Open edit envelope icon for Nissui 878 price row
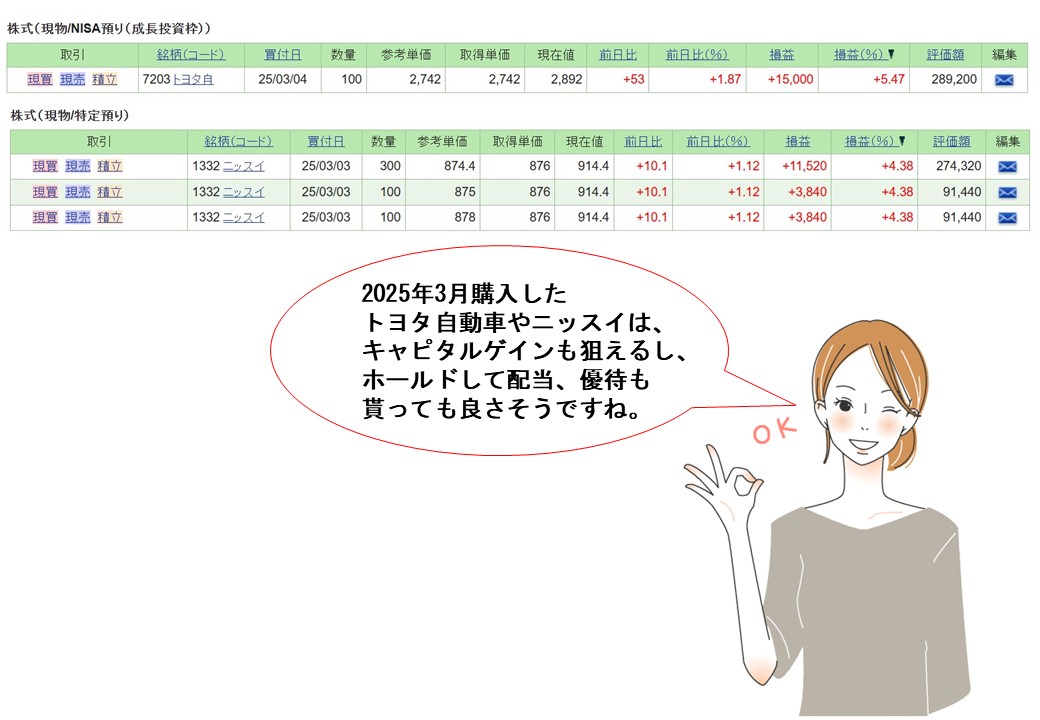This screenshot has height=720, width=1040. coord(1007,217)
